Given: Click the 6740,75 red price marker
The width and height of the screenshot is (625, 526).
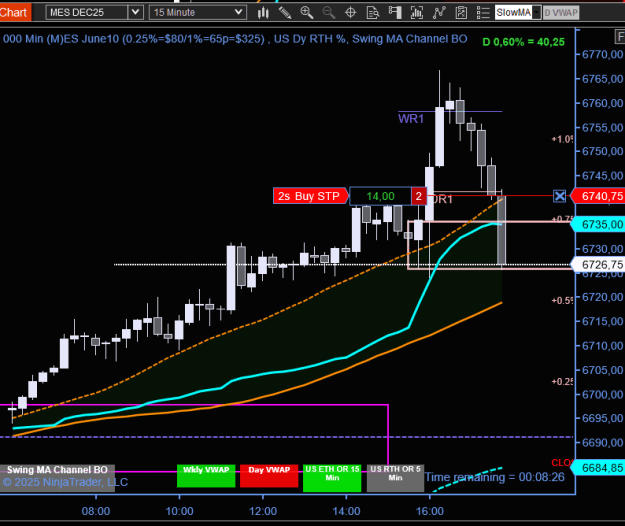Looking at the screenshot, I should [x=599, y=196].
